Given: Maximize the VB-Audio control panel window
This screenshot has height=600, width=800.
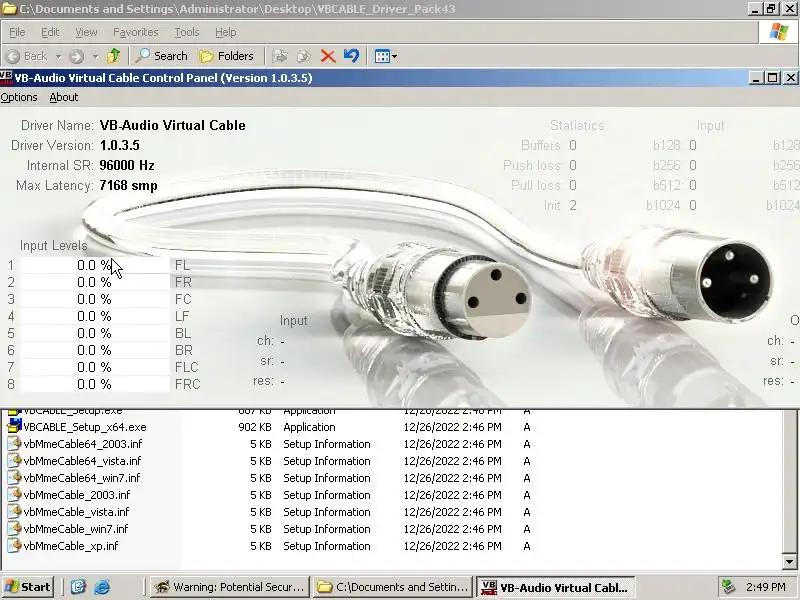Looking at the screenshot, I should [x=773, y=78].
